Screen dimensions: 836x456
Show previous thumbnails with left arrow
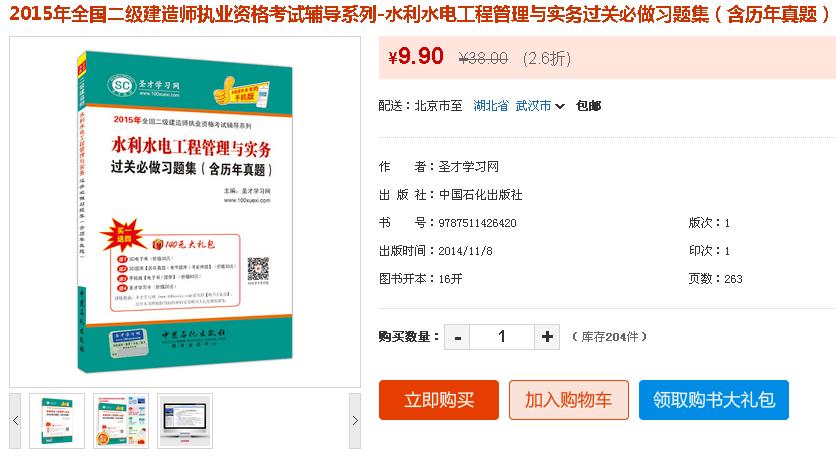pyautogui.click(x=15, y=421)
